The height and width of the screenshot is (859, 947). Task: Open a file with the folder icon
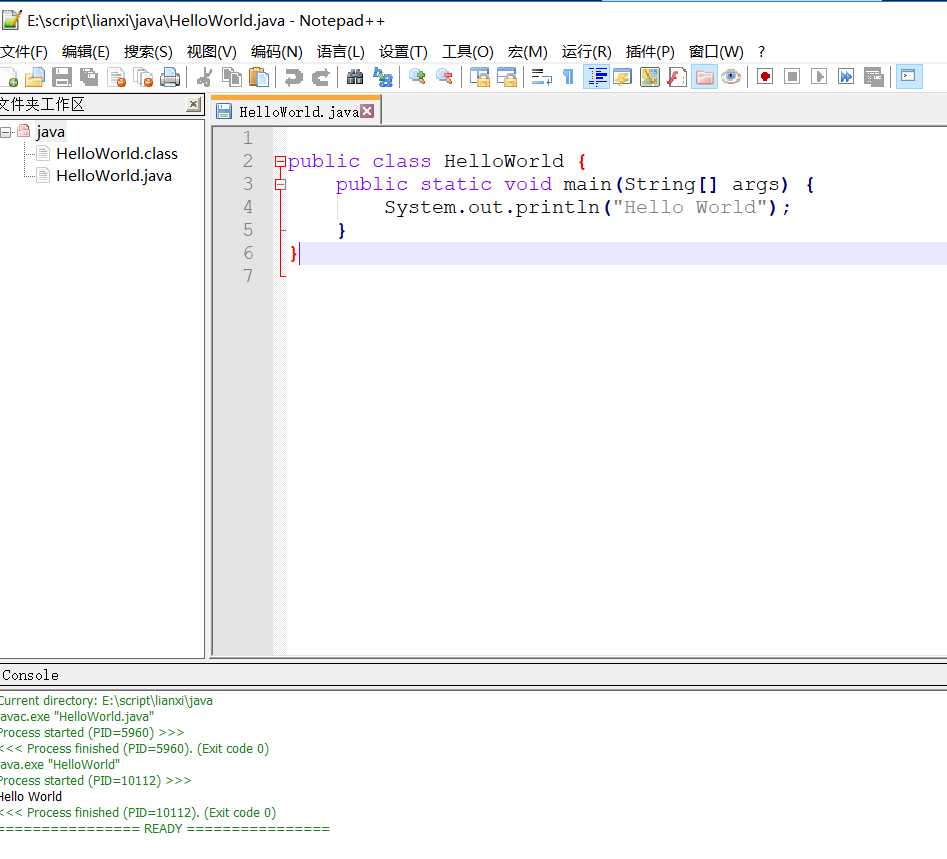coord(34,77)
